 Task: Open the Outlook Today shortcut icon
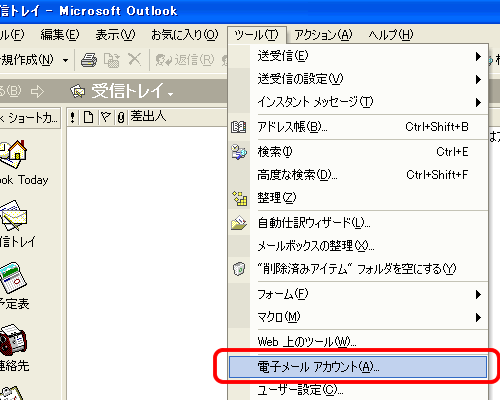pos(14,153)
